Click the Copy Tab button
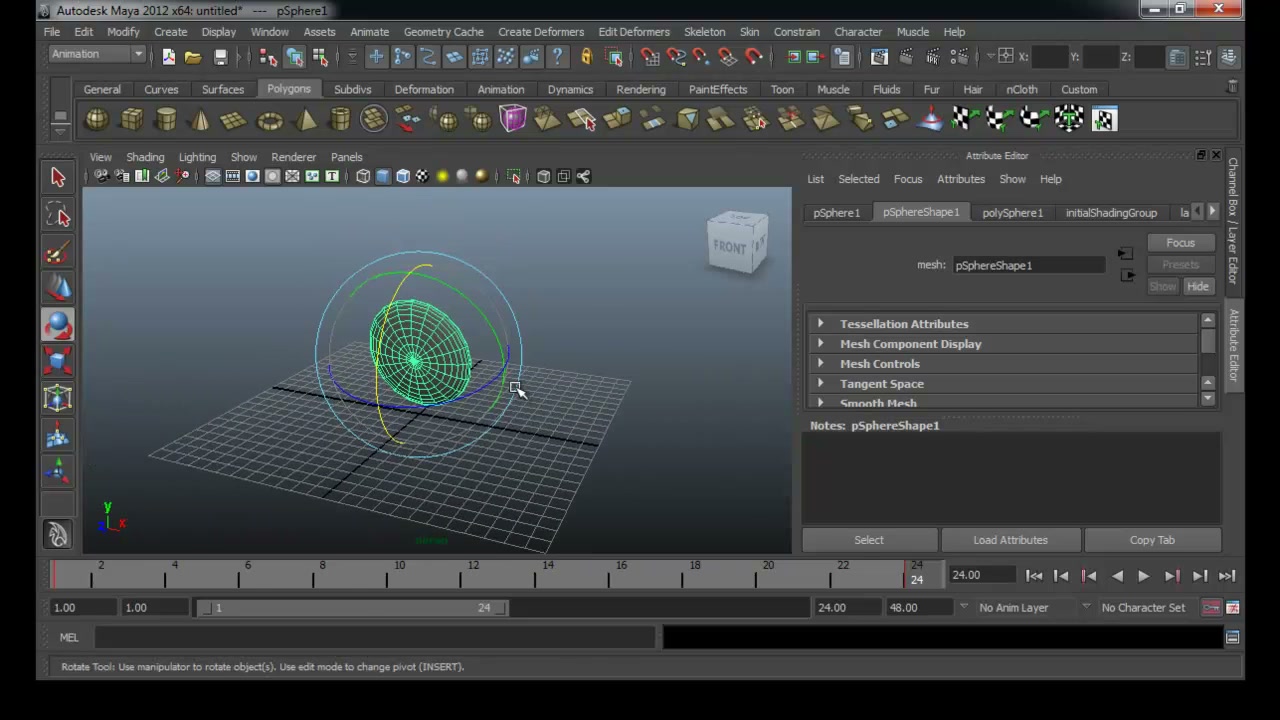This screenshot has width=1280, height=720. click(x=1152, y=540)
